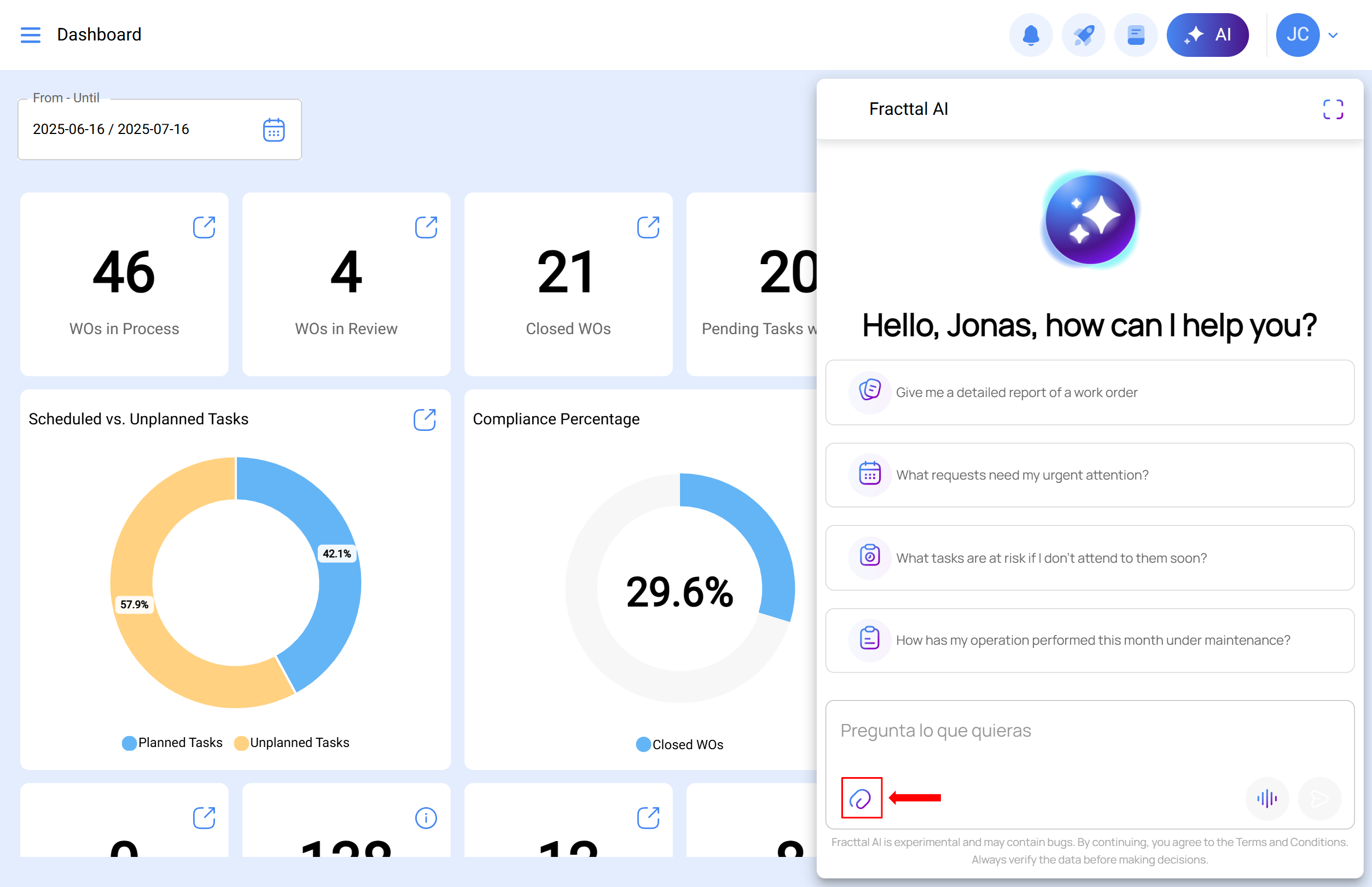Viewport: 1372px width, 887px height.
Task: Click the rocket icon in header
Action: (1083, 35)
